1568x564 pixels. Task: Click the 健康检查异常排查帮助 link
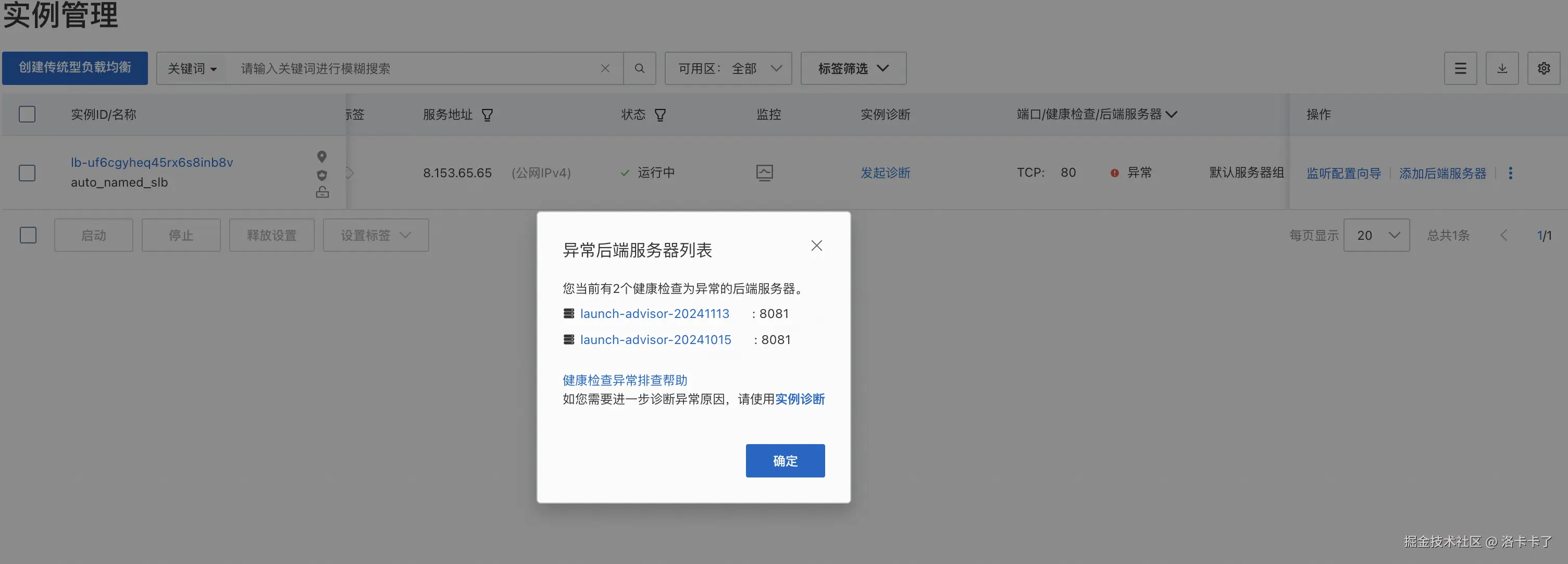click(x=625, y=380)
